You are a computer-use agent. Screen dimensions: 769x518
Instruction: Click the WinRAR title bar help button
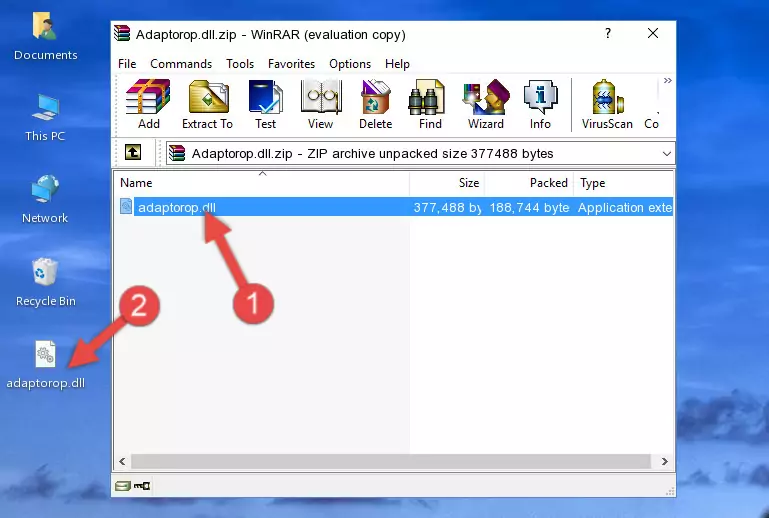[x=608, y=33]
